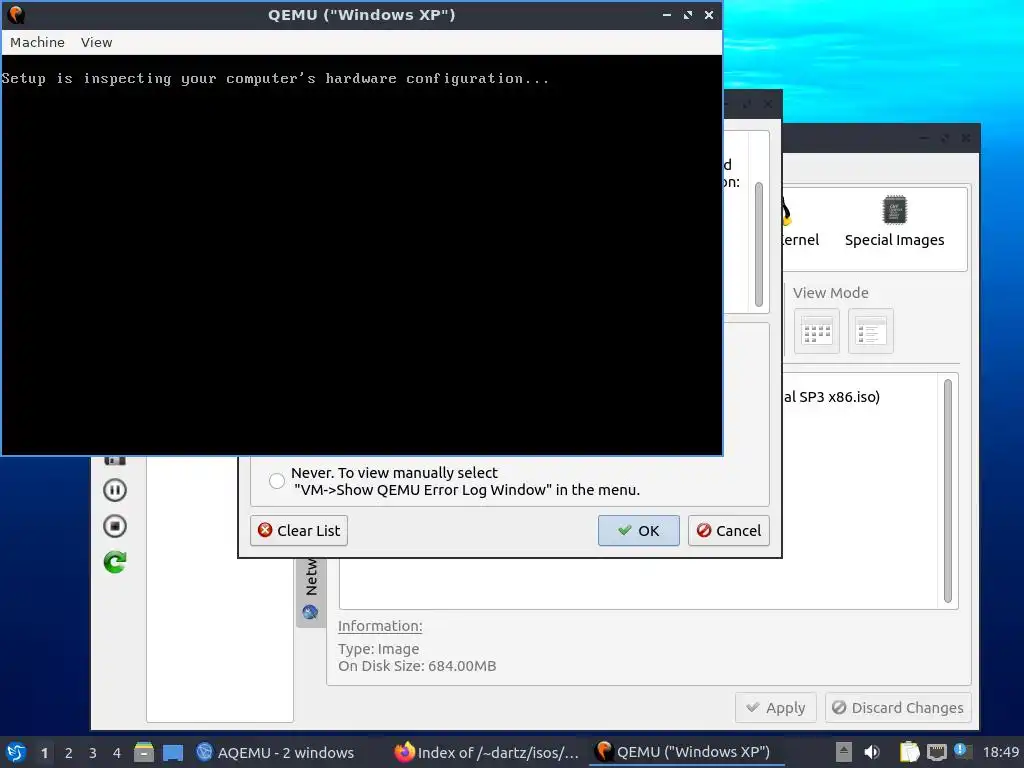The width and height of the screenshot is (1024, 768).
Task: Click the update notification tray icon
Action: click(x=961, y=751)
